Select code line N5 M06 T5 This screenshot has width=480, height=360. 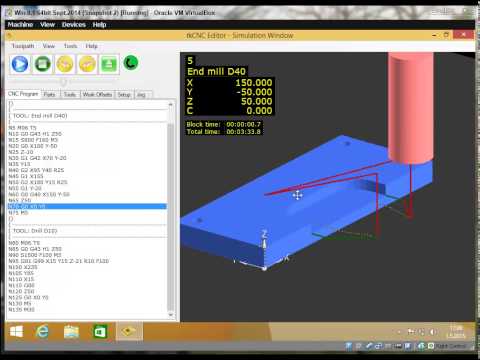22,128
